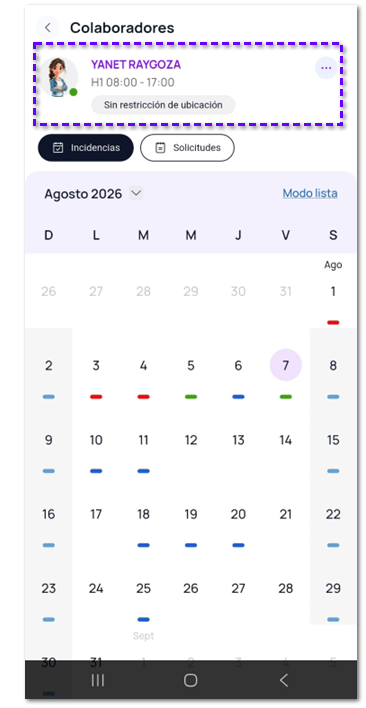Click the Sin restricción de ubicación chip
Viewport: 366px width, 708px height.
click(x=163, y=105)
